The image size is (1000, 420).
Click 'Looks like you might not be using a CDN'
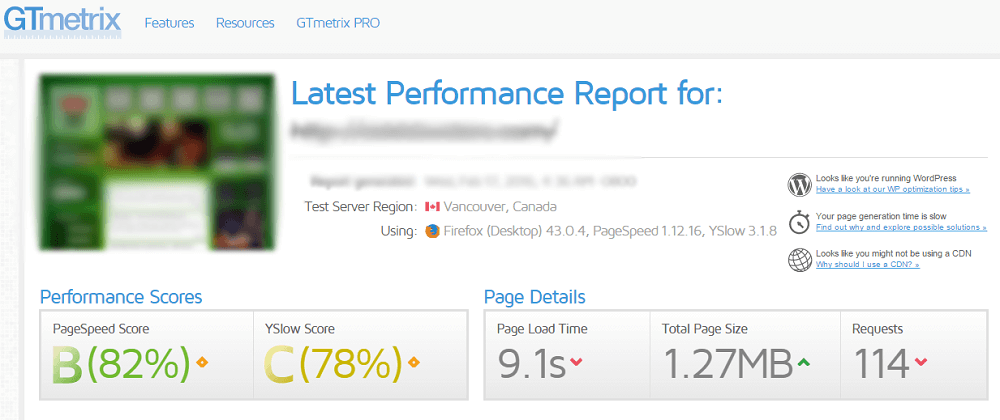click(893, 253)
